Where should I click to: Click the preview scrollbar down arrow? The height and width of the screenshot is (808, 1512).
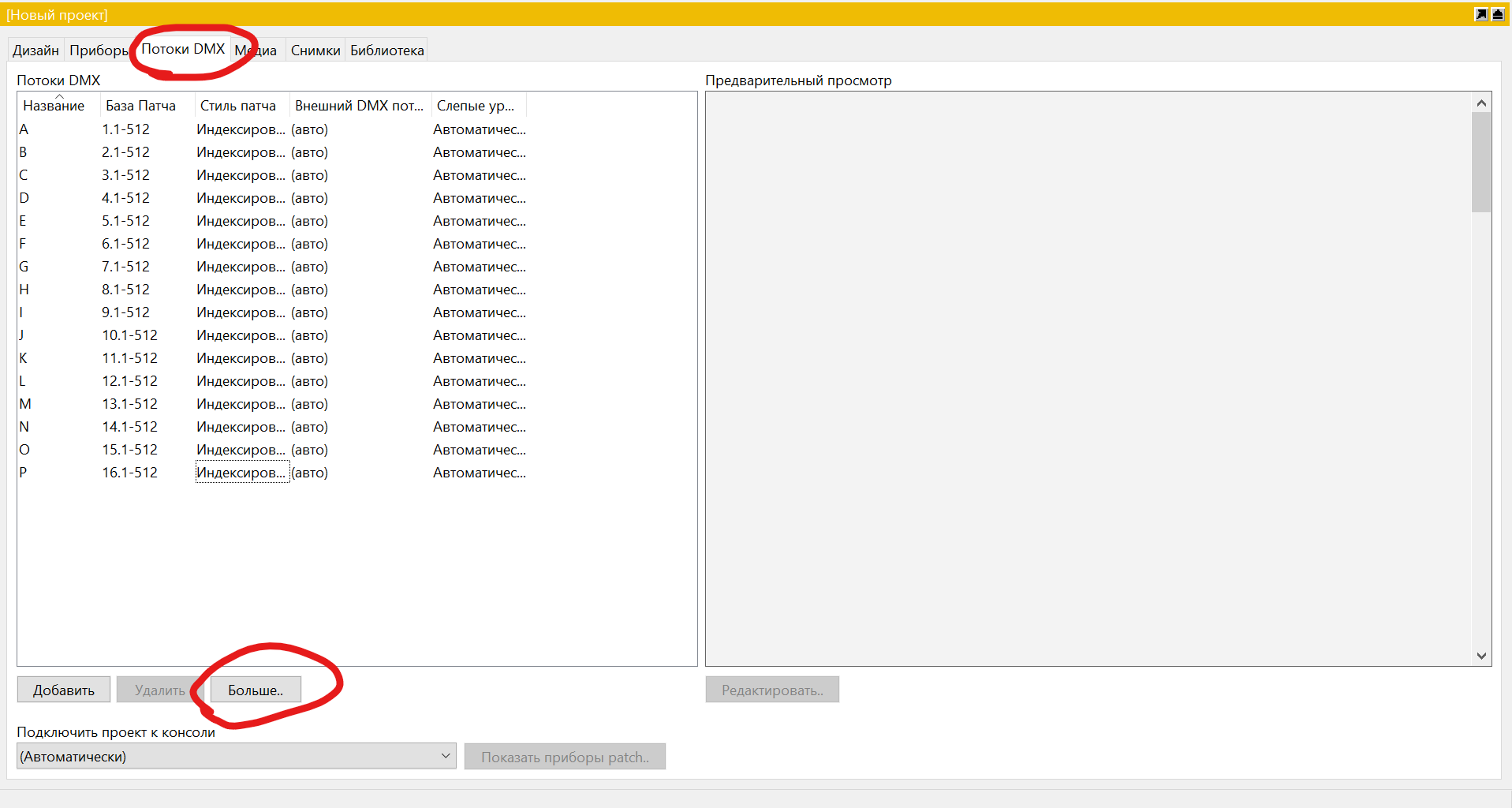tap(1481, 656)
